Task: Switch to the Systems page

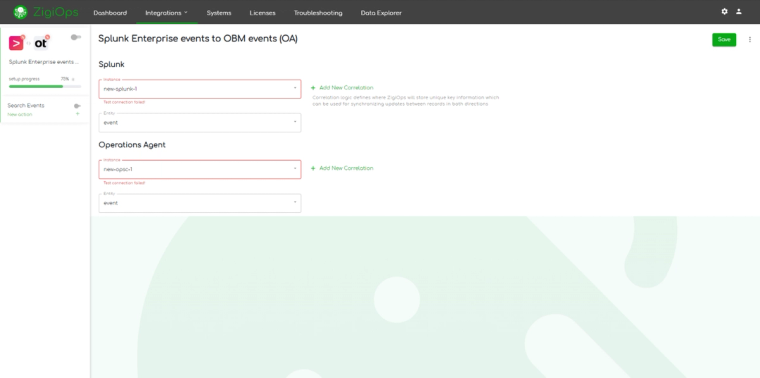Action: point(219,13)
